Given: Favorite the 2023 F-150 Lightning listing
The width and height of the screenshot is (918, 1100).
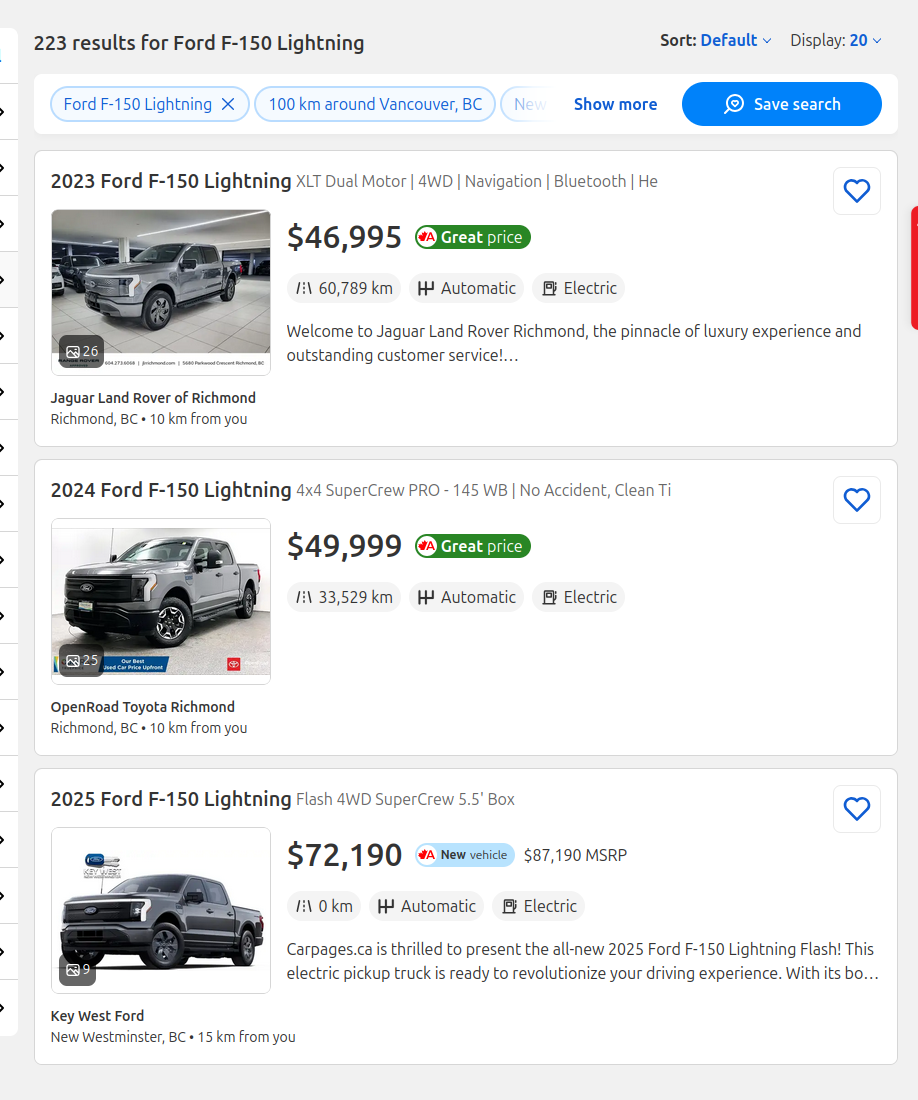Looking at the screenshot, I should coord(856,191).
